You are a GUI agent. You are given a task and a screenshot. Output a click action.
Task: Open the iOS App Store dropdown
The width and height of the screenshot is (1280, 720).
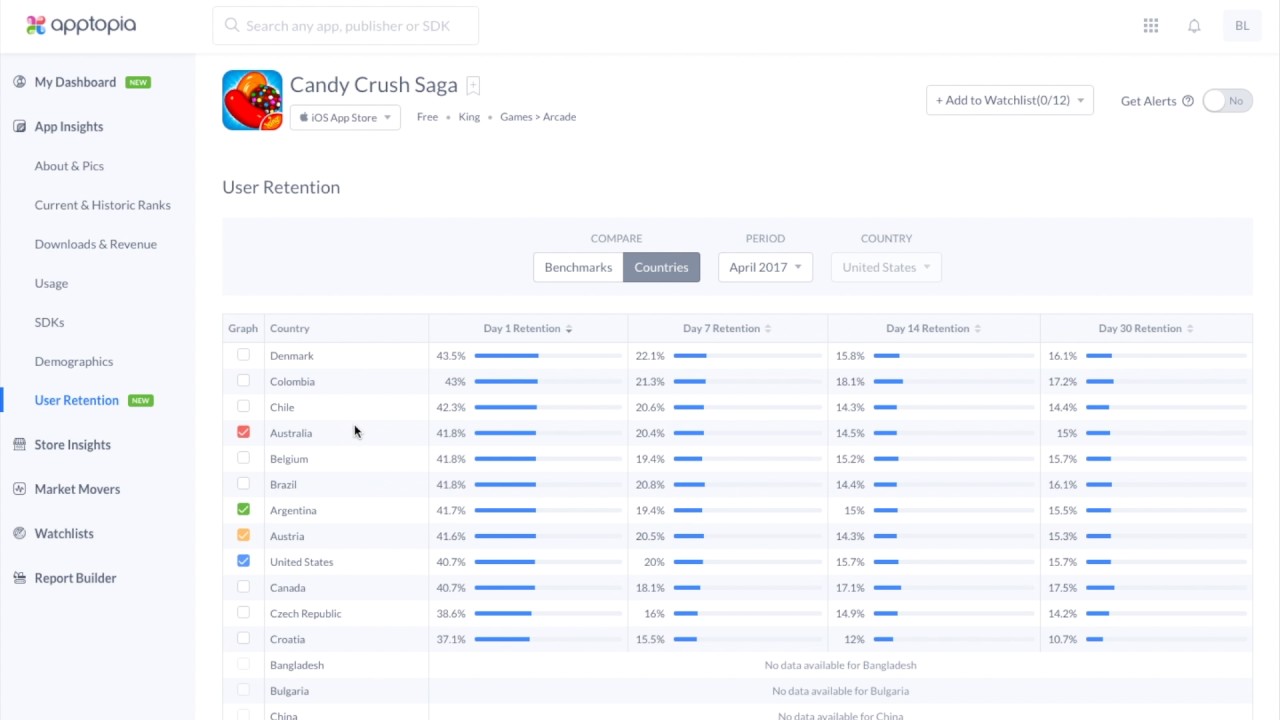coord(345,117)
